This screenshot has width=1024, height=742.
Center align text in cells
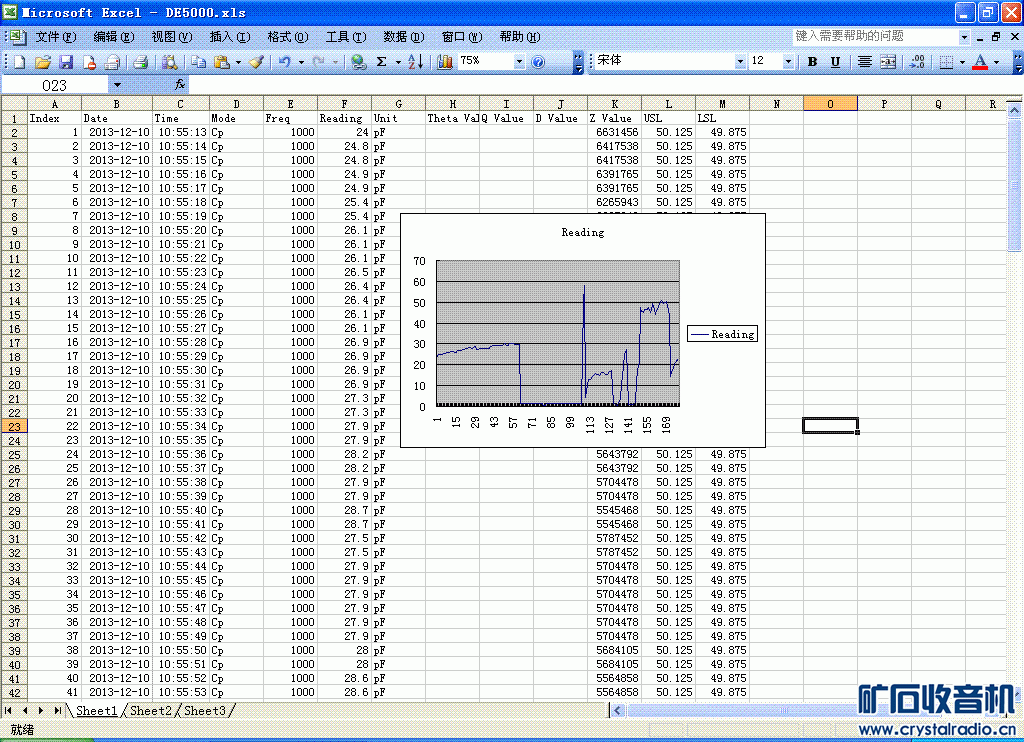(864, 62)
